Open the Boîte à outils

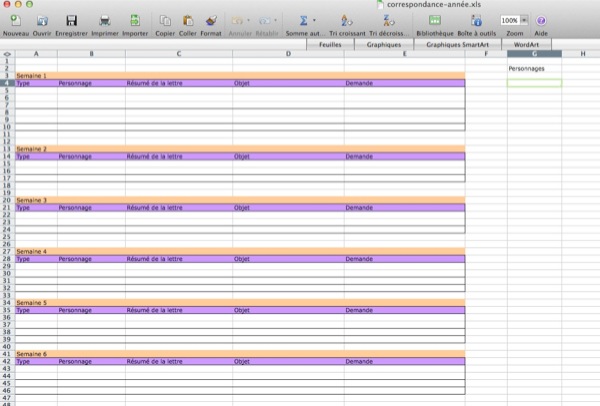[474, 20]
